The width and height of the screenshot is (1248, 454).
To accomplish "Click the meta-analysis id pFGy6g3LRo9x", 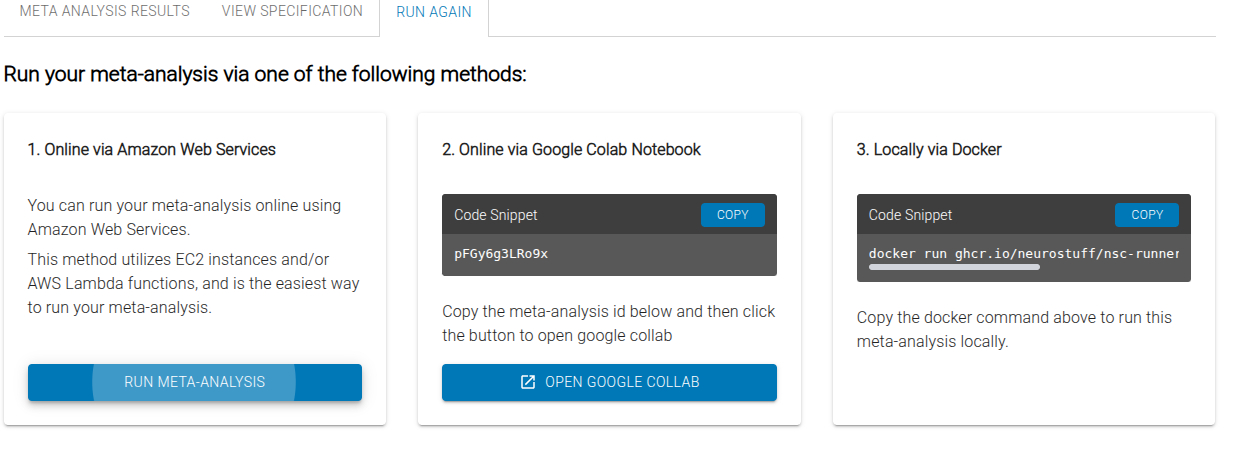I will [501, 253].
